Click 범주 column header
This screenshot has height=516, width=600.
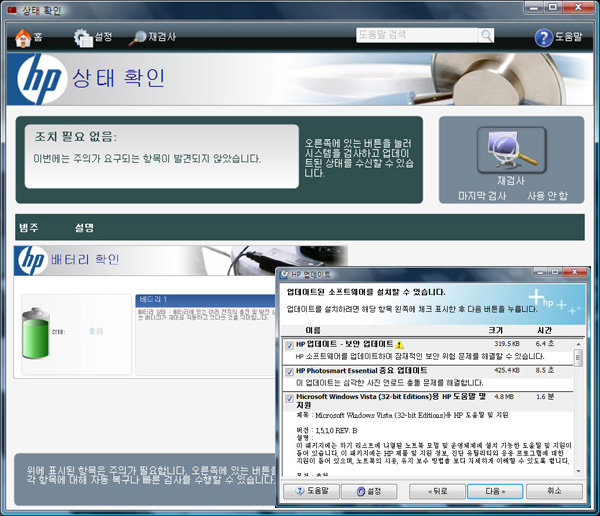29,228
